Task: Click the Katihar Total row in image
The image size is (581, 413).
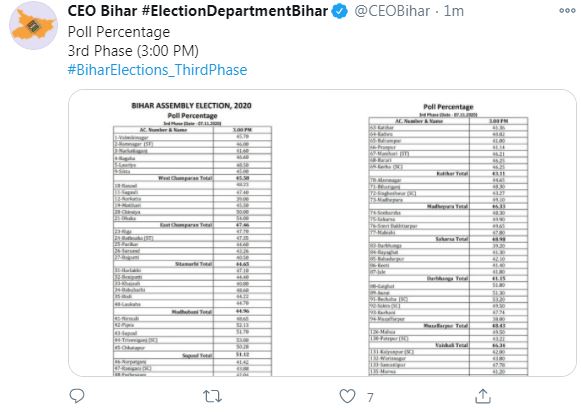Action: pyautogui.click(x=448, y=173)
